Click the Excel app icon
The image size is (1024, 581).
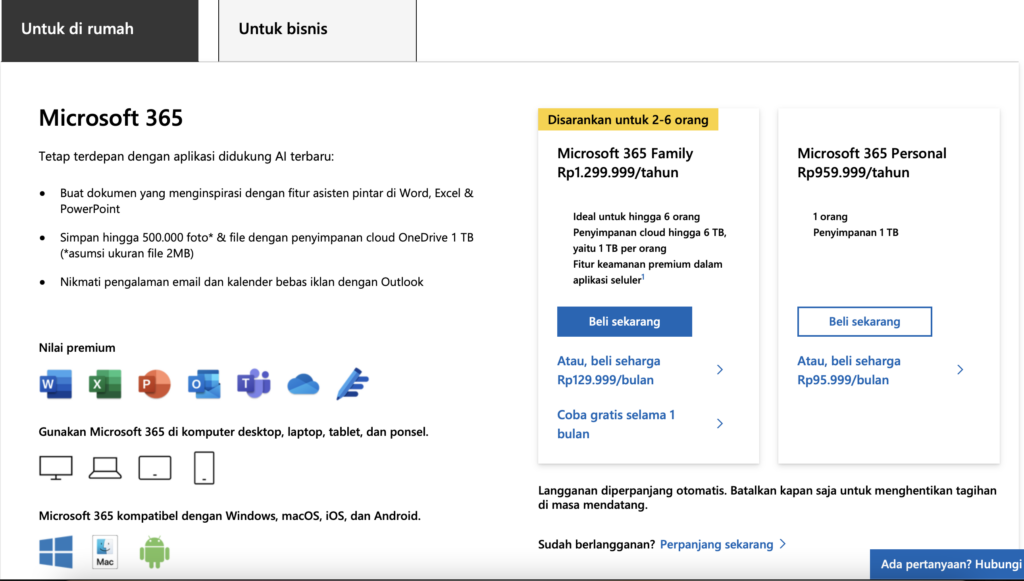pos(105,383)
